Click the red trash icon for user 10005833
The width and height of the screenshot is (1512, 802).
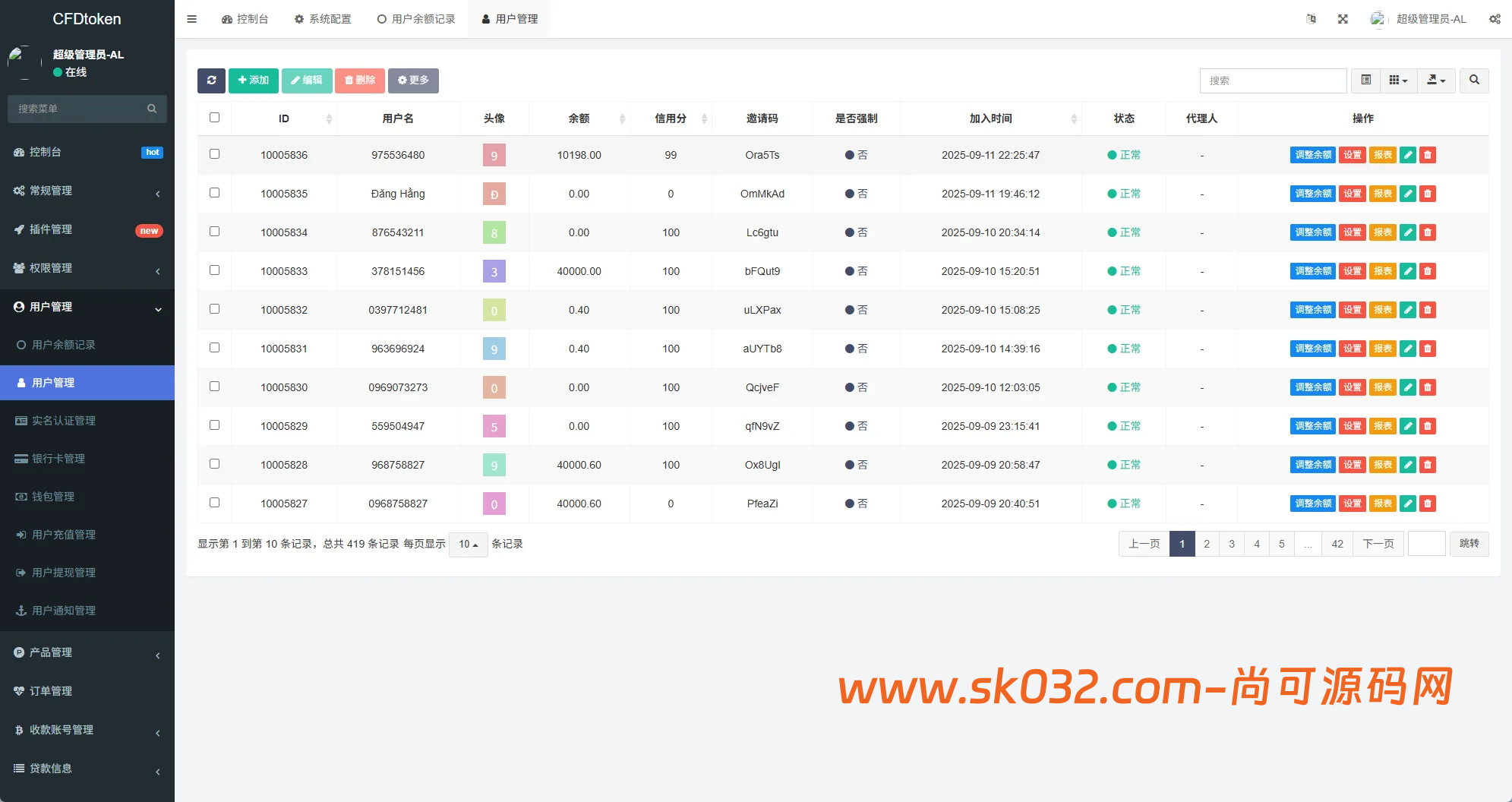tap(1428, 271)
